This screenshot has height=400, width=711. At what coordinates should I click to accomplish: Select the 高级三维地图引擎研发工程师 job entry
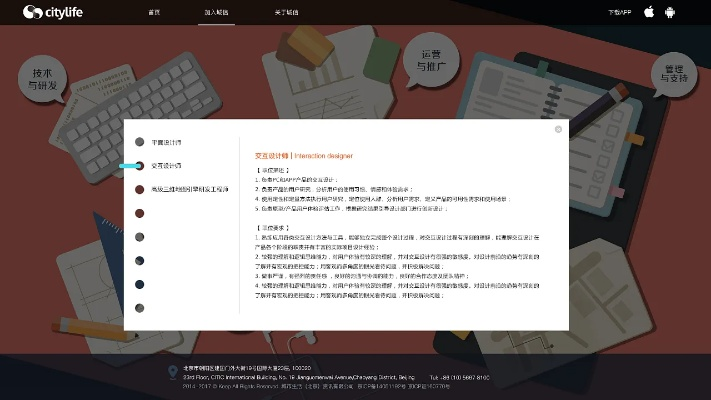190,189
